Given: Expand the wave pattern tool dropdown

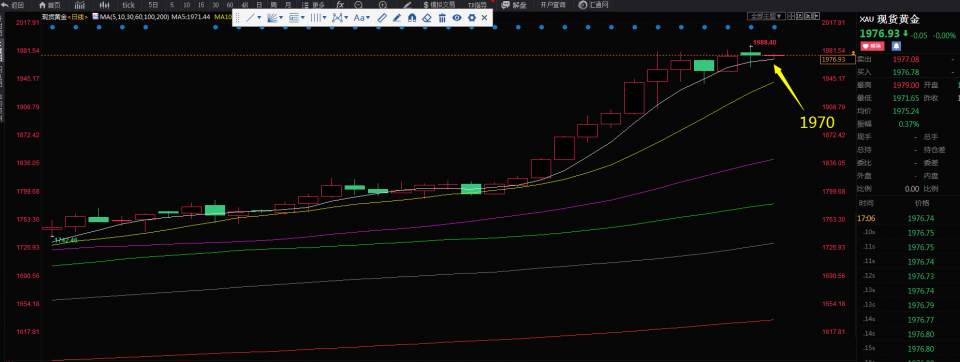Looking at the screenshot, I should (346, 18).
